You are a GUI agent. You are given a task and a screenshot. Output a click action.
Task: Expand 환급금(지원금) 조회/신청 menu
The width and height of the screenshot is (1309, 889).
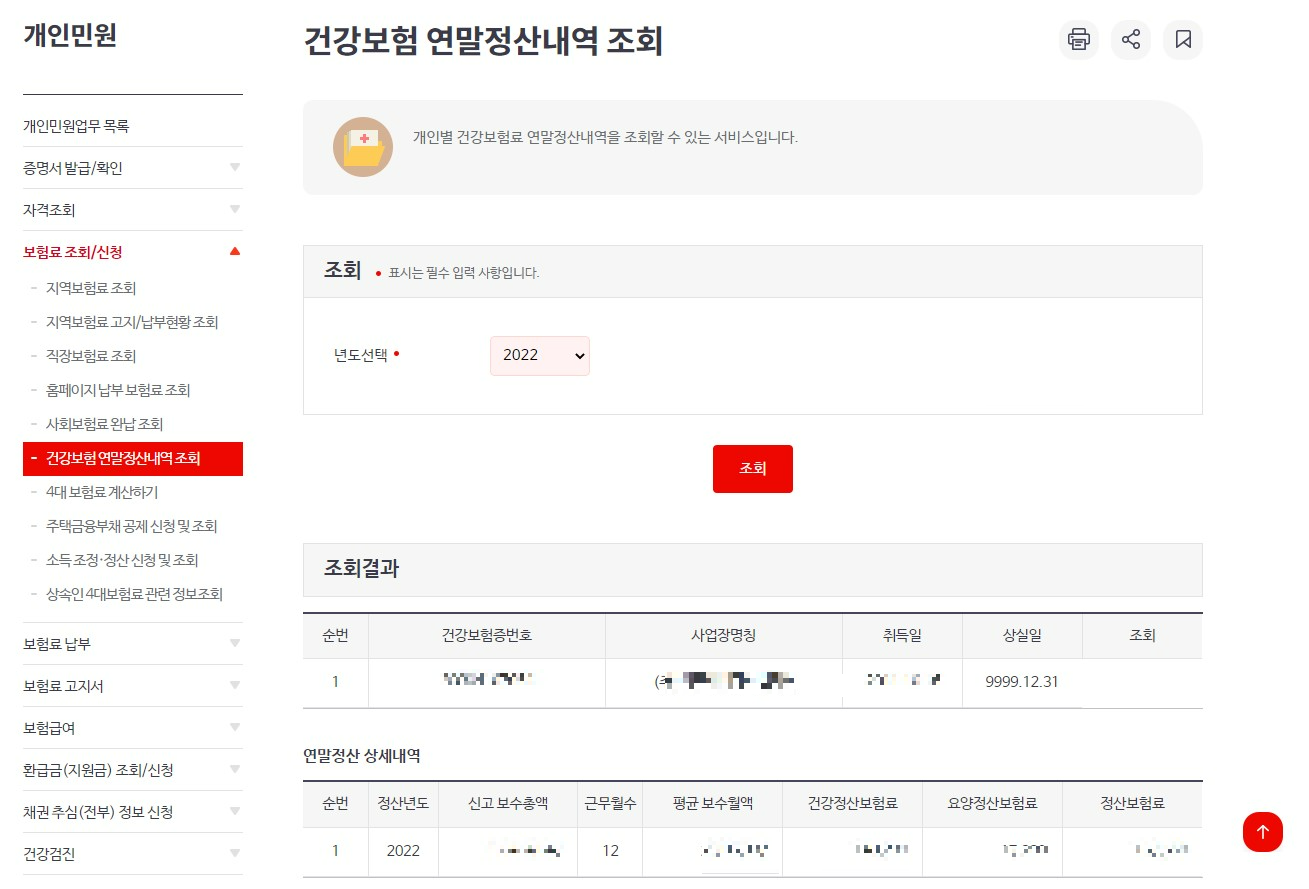pos(133,770)
